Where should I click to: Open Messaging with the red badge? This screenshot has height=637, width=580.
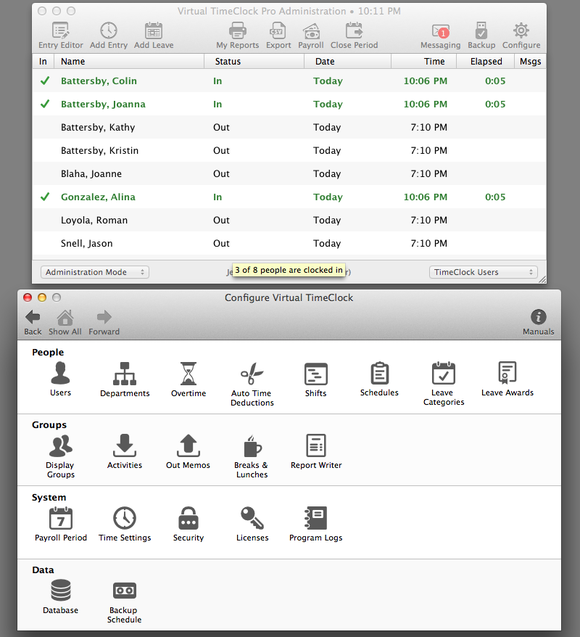click(440, 31)
